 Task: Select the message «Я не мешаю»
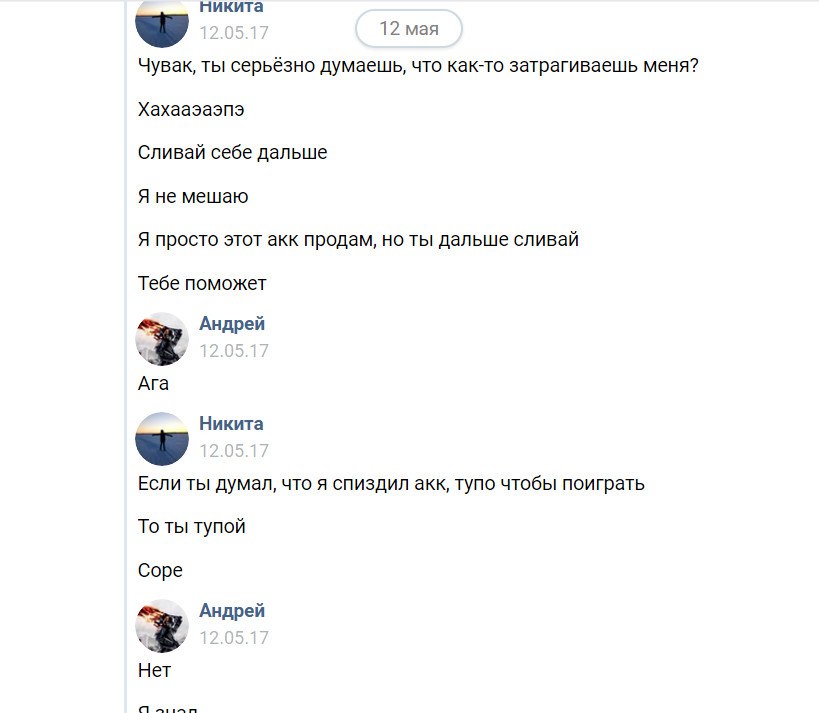click(193, 197)
